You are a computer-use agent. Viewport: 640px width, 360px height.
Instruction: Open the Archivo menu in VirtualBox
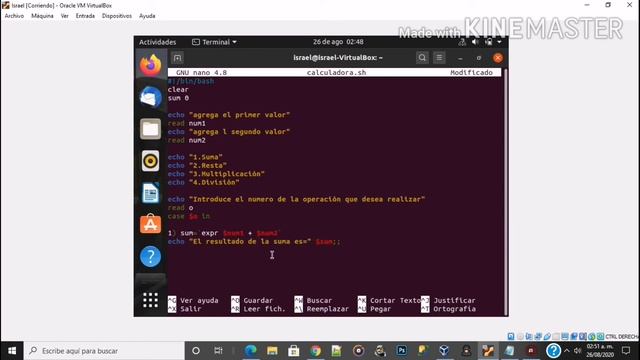14,16
